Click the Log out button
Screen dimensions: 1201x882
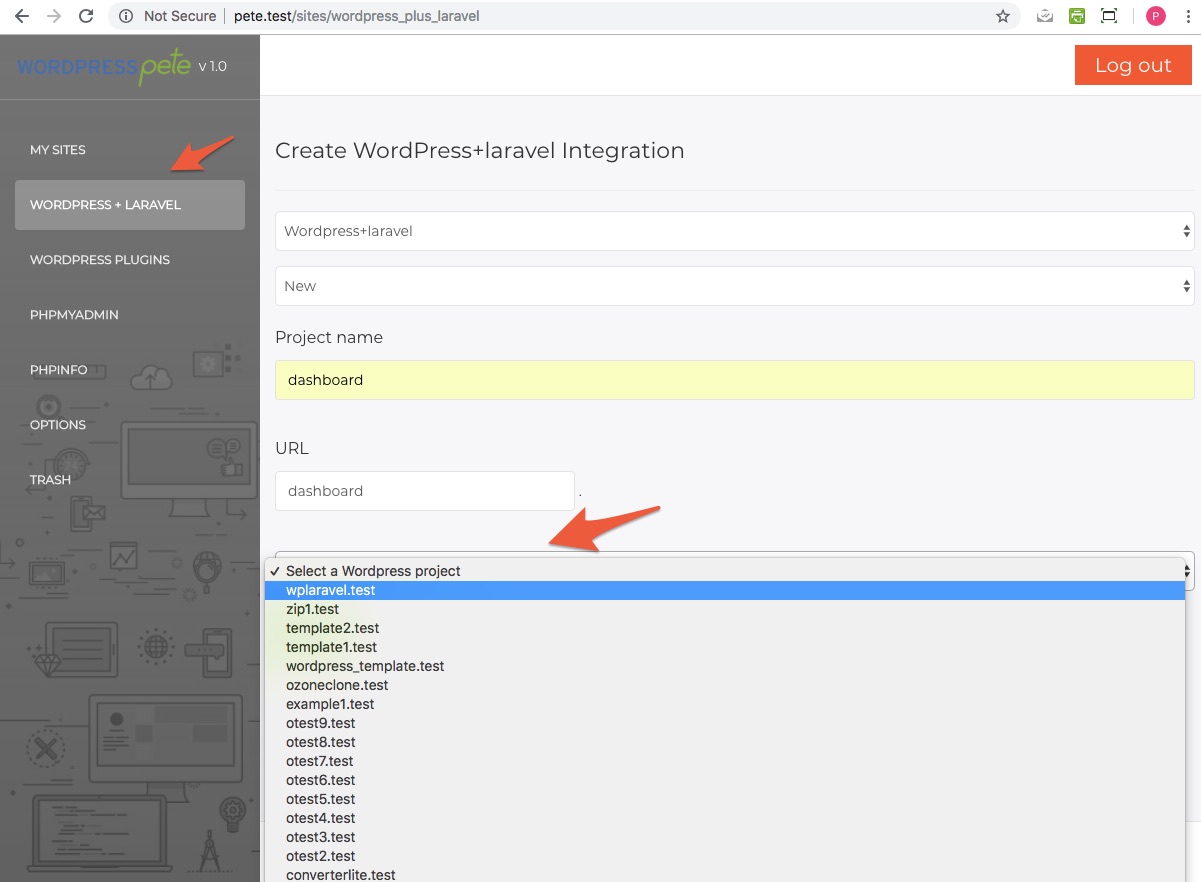pos(1133,65)
